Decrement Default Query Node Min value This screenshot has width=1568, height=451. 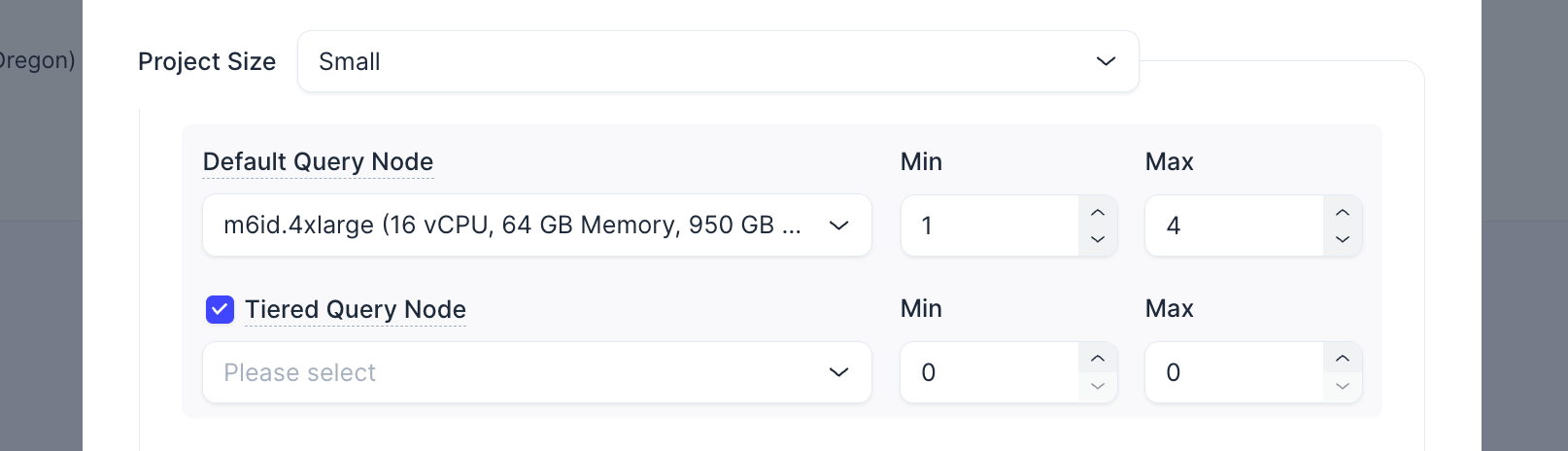pos(1098,239)
